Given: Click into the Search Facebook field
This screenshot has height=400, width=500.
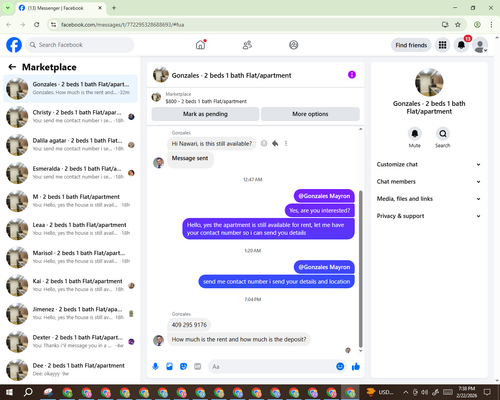Looking at the screenshot, I should point(80,45).
